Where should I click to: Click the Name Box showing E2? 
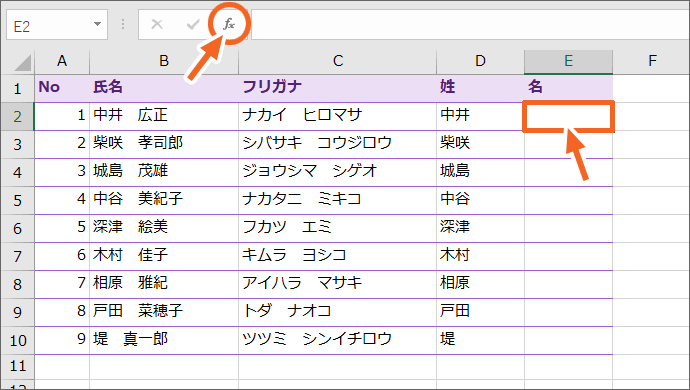tap(57, 26)
